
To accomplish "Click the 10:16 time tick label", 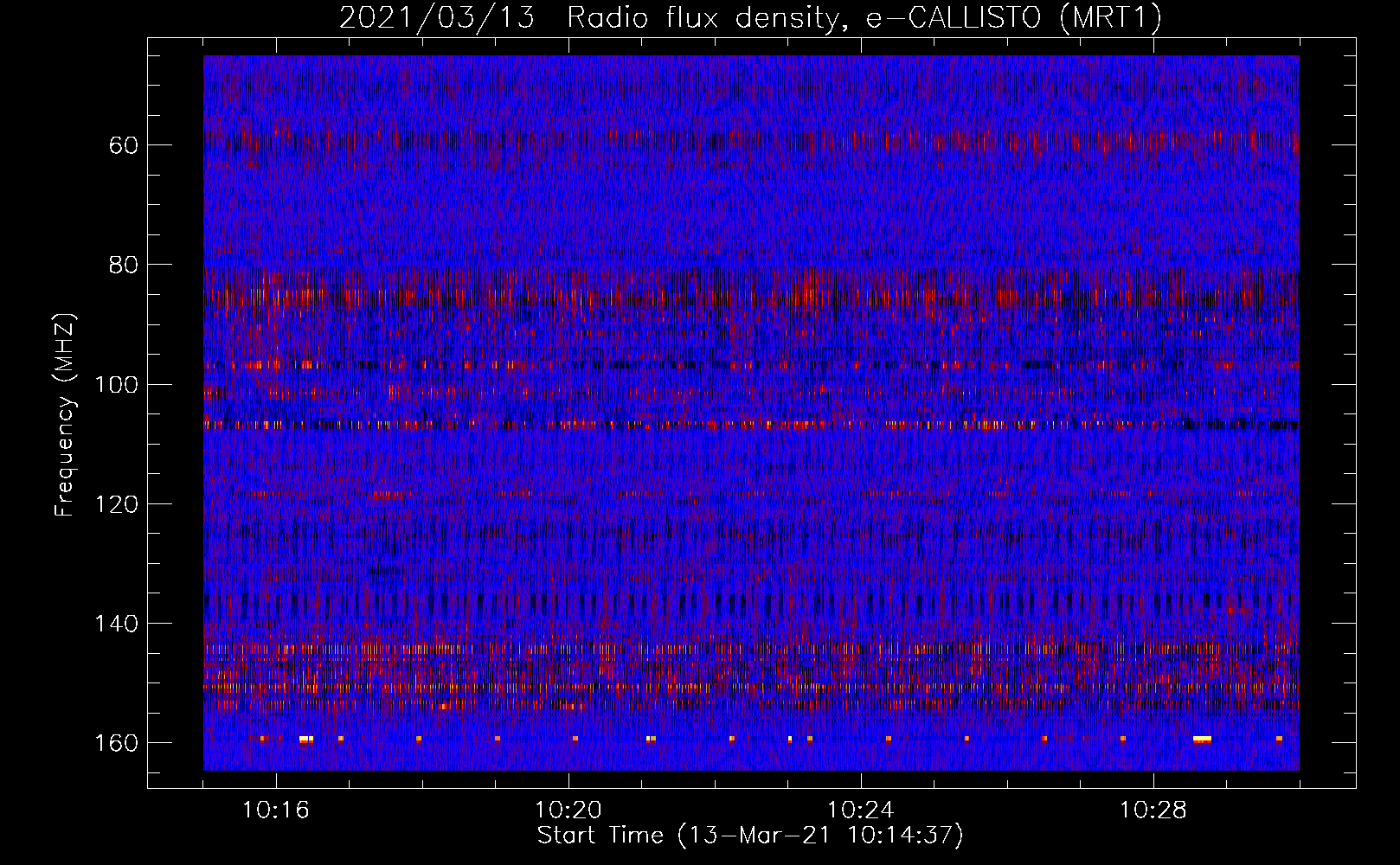I will [276, 811].
